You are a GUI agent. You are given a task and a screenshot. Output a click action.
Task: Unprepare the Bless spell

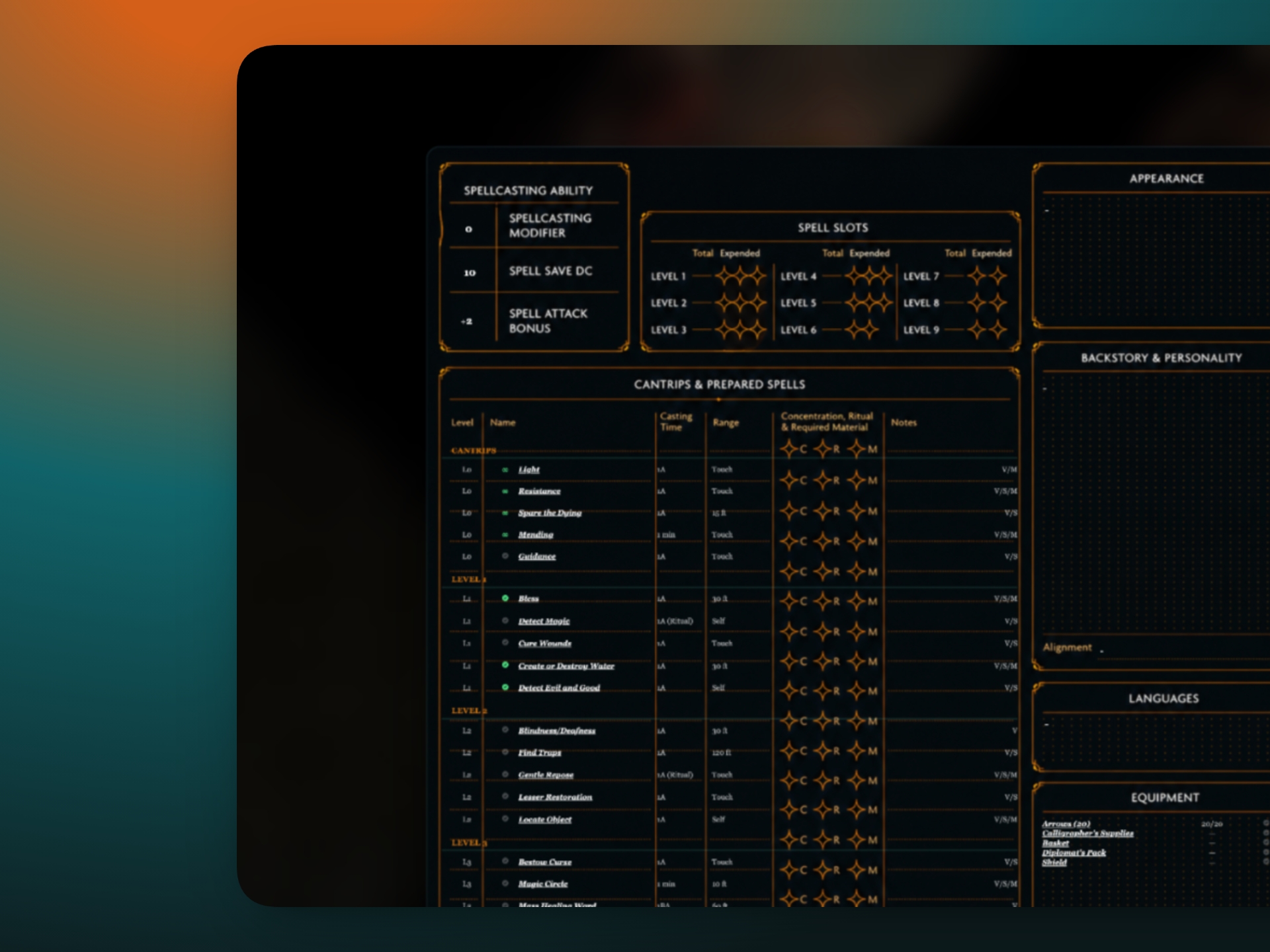click(x=505, y=598)
